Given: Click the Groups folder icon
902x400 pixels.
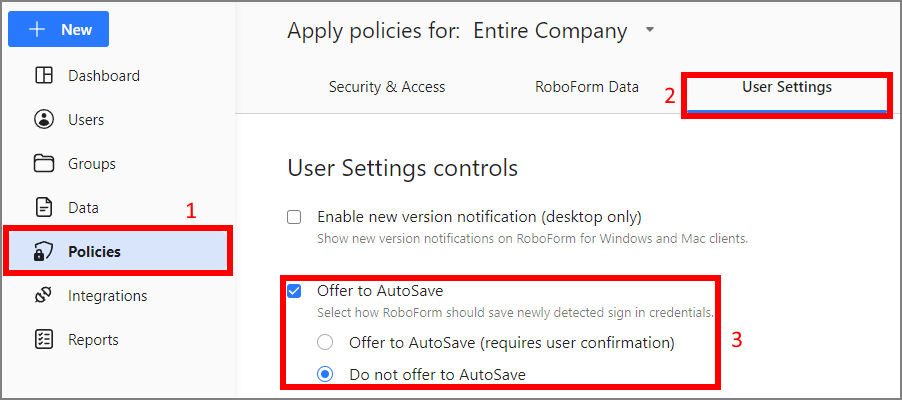Looking at the screenshot, I should pyautogui.click(x=43, y=164).
